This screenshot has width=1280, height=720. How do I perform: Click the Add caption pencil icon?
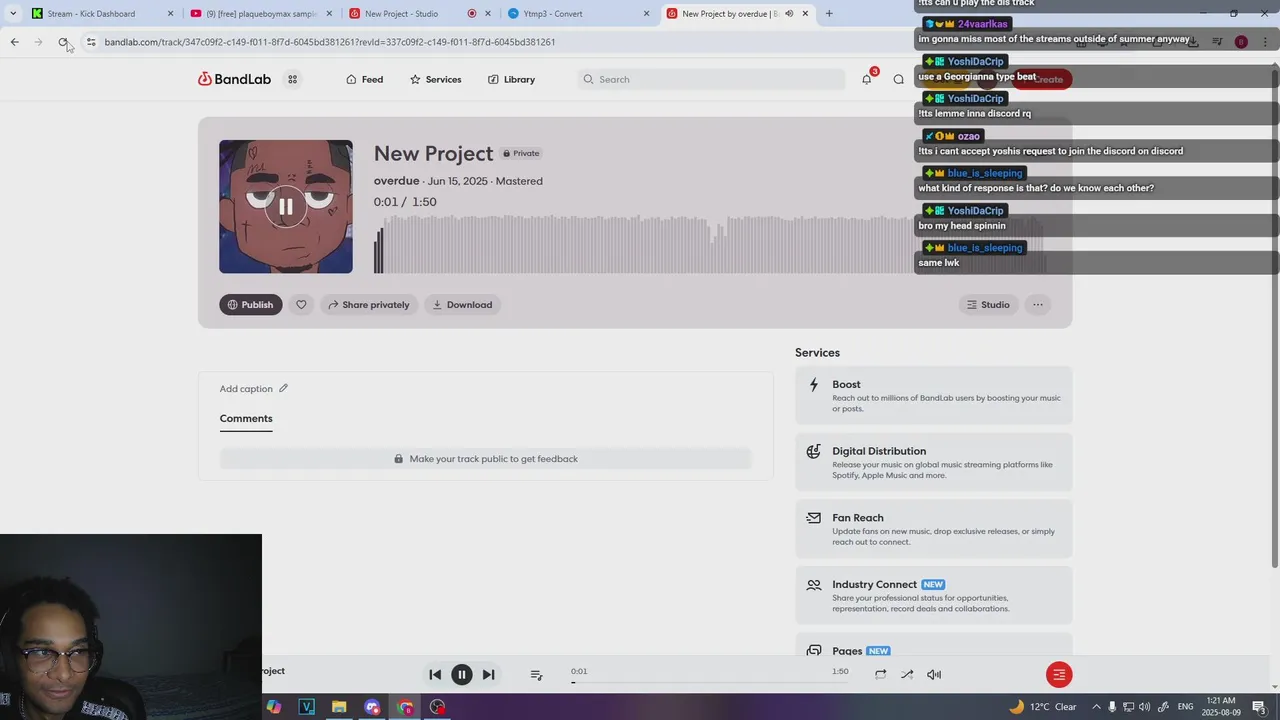point(283,388)
